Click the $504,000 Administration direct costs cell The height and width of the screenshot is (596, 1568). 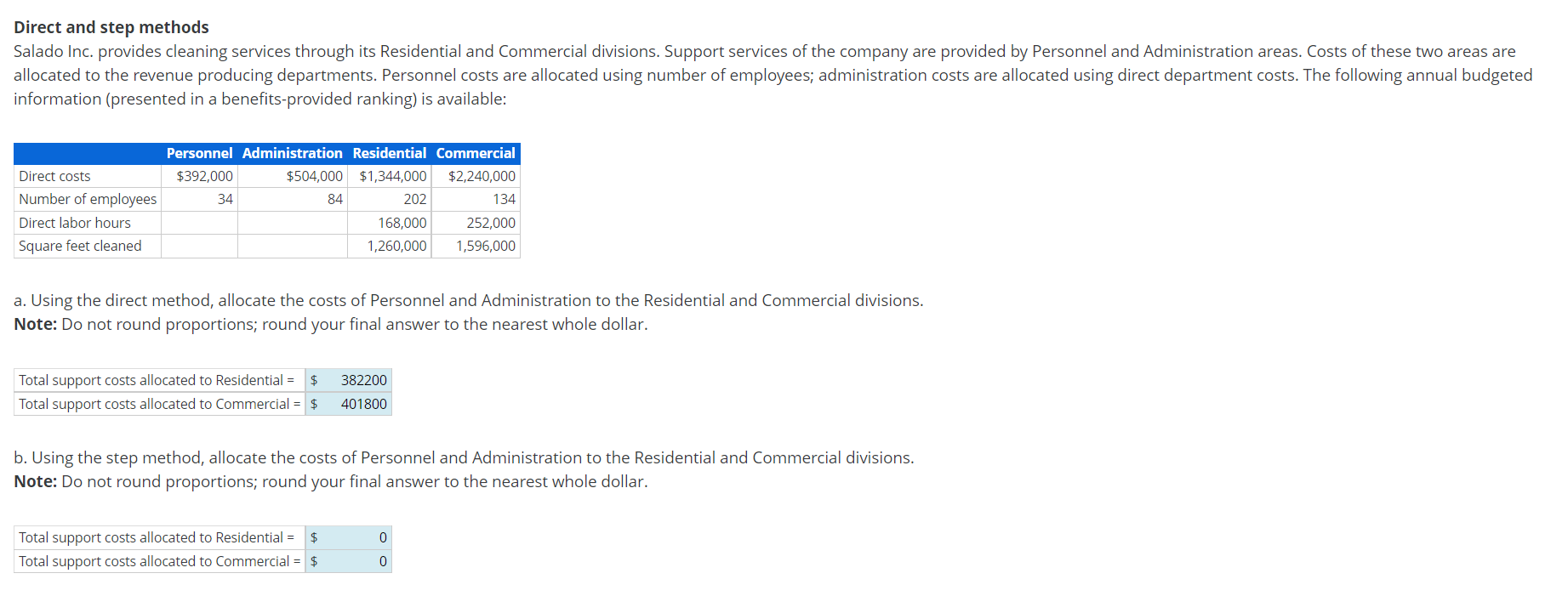coord(314,176)
